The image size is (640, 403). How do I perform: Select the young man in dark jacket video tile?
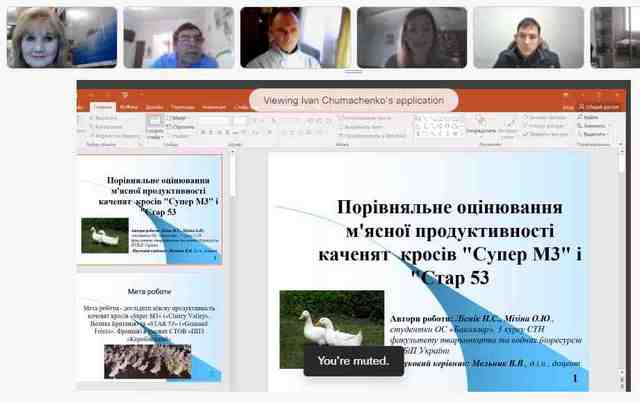click(529, 37)
